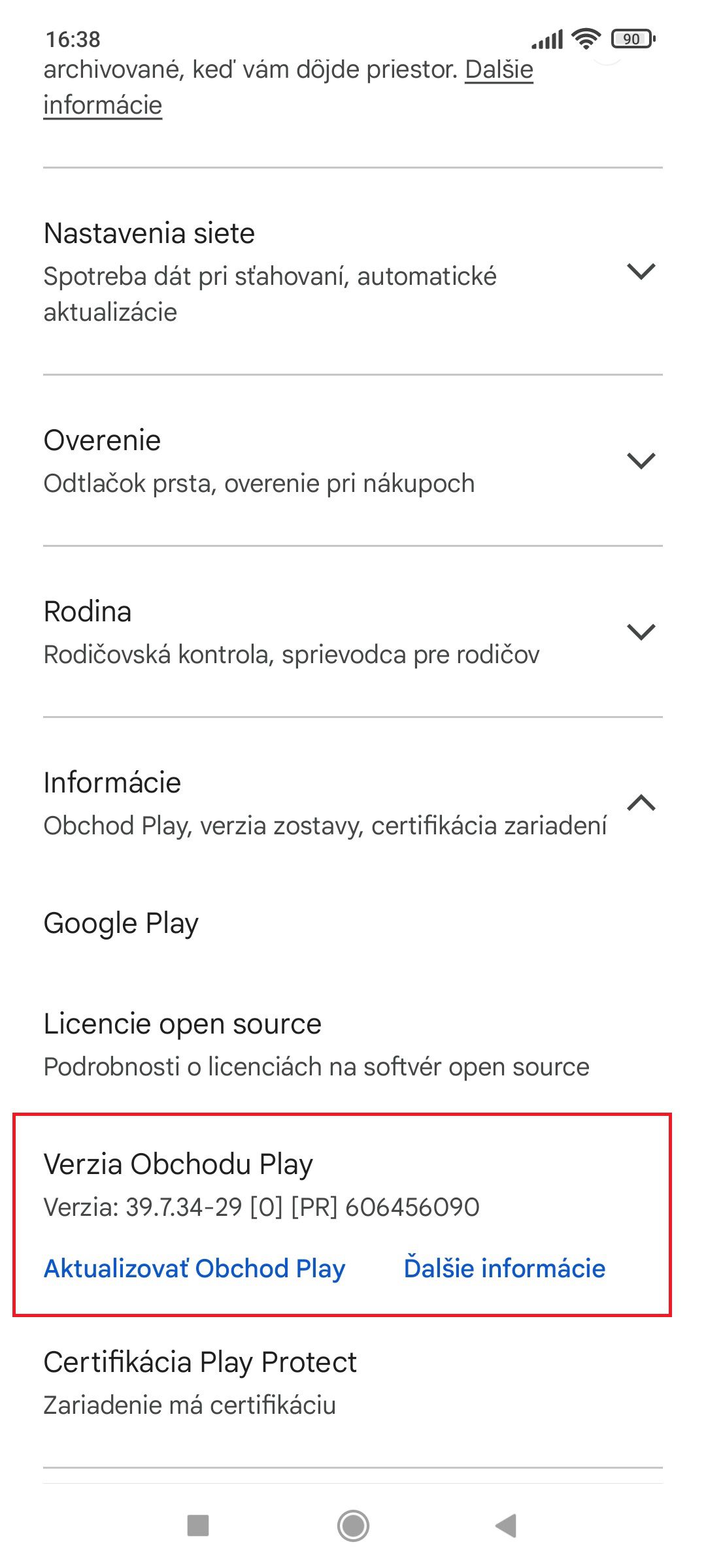This screenshot has width=706, height=1568.
Task: Tap the mobile signal strength icon
Action: (x=547, y=40)
